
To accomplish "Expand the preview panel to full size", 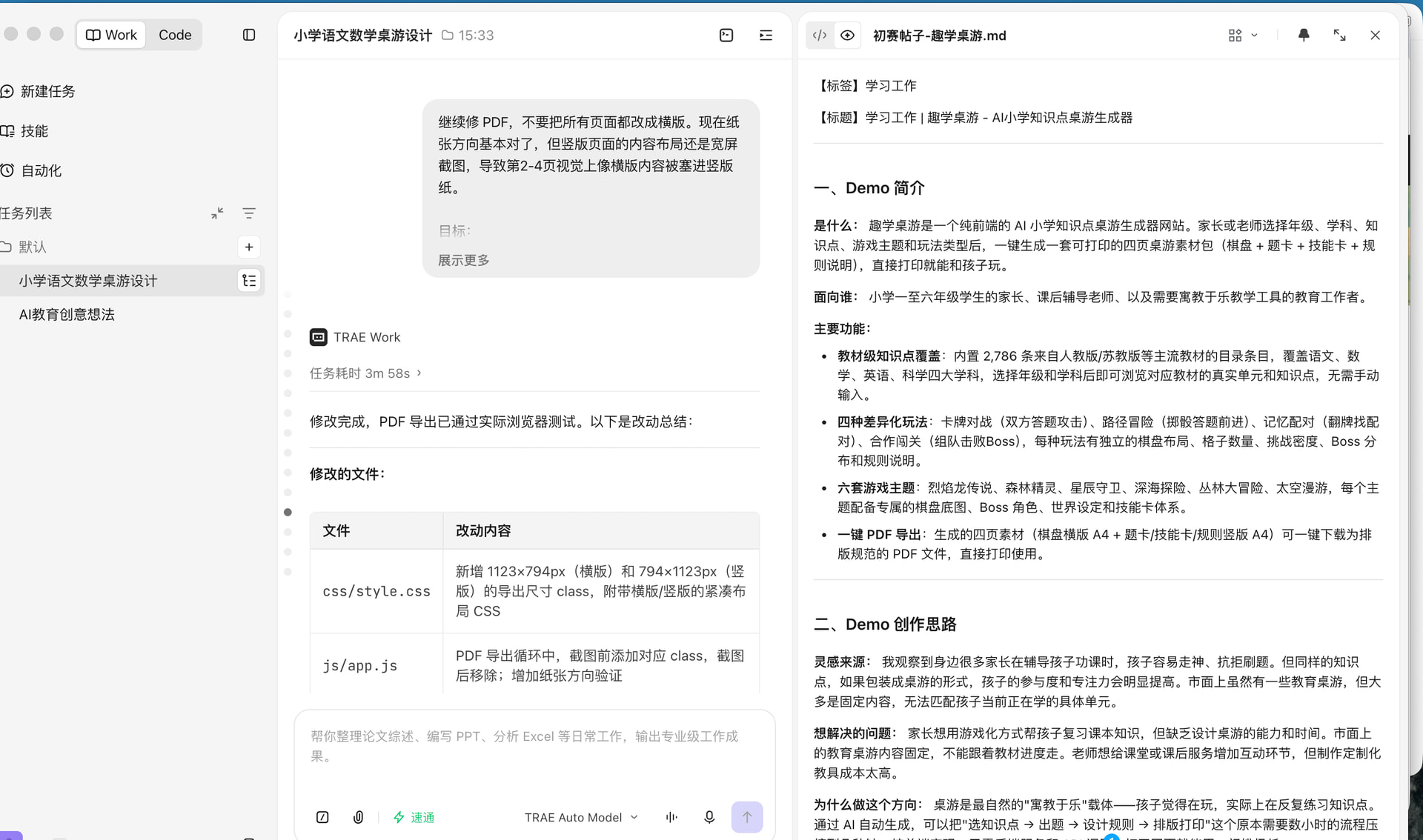I will click(x=1339, y=35).
